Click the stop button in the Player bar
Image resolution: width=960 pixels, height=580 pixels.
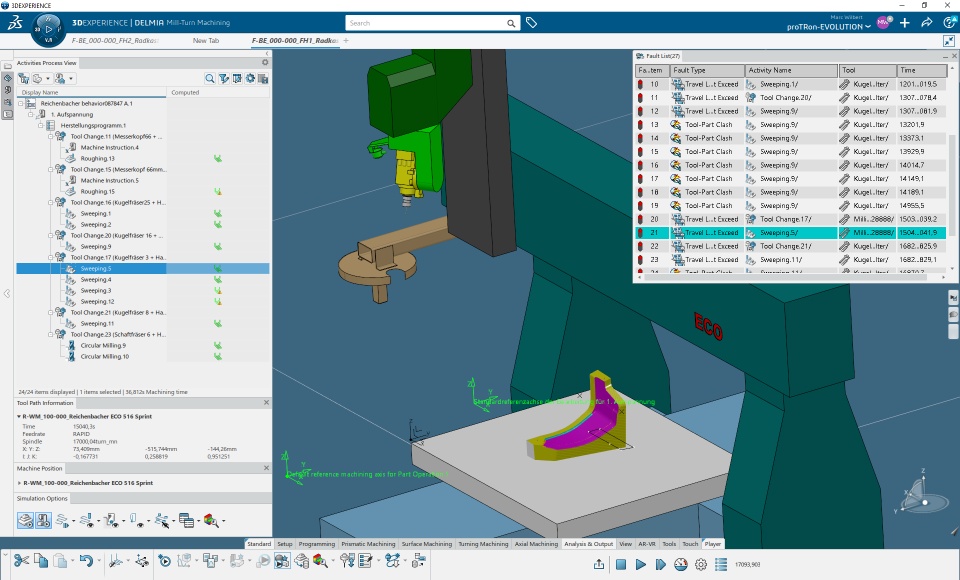(x=621, y=564)
